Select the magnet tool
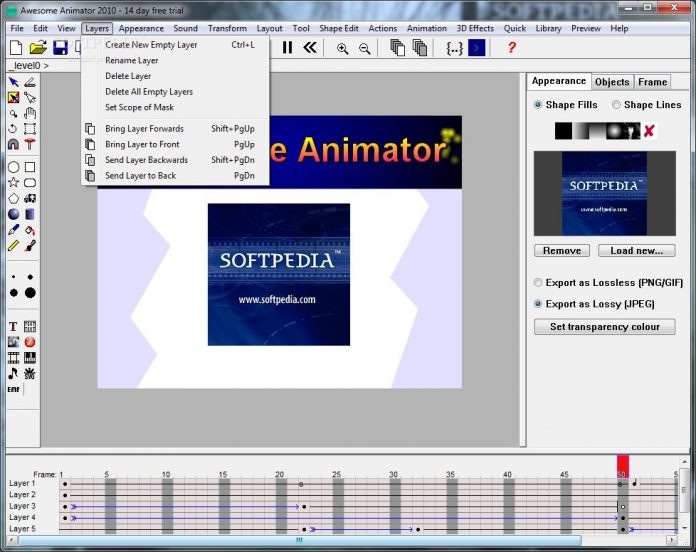The image size is (696, 552). tap(13, 144)
